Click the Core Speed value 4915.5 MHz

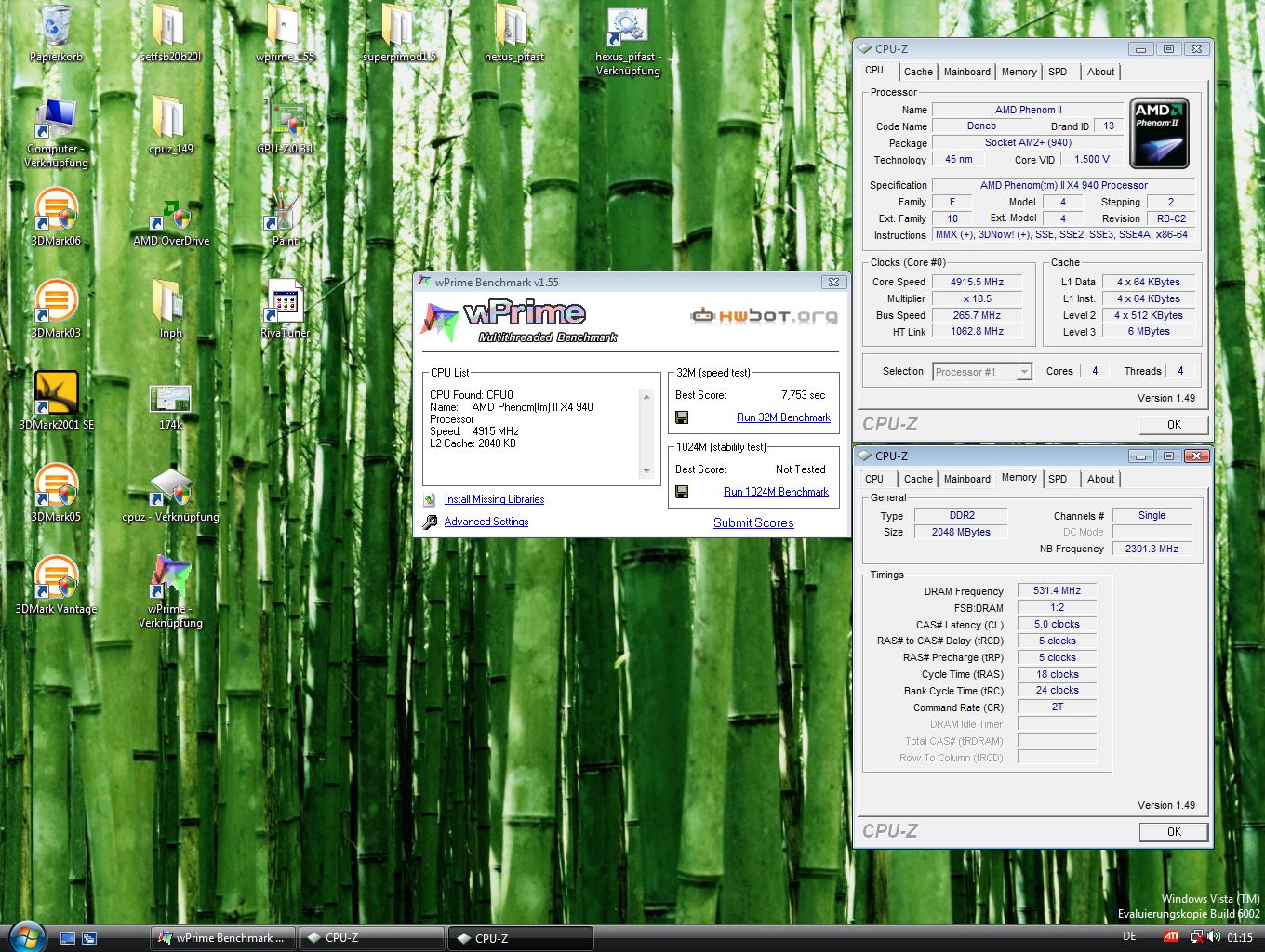[977, 282]
